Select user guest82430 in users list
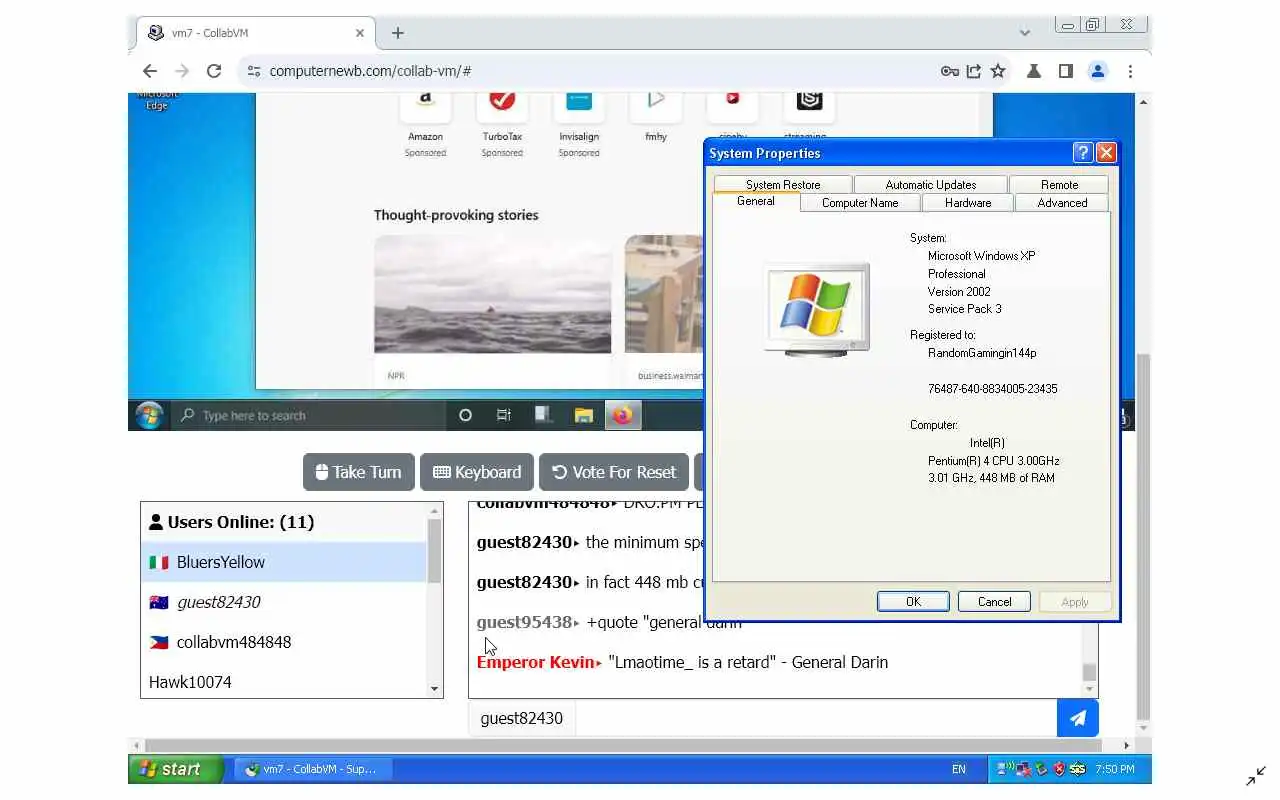Screen dimensions: 1280x800 [284, 602]
